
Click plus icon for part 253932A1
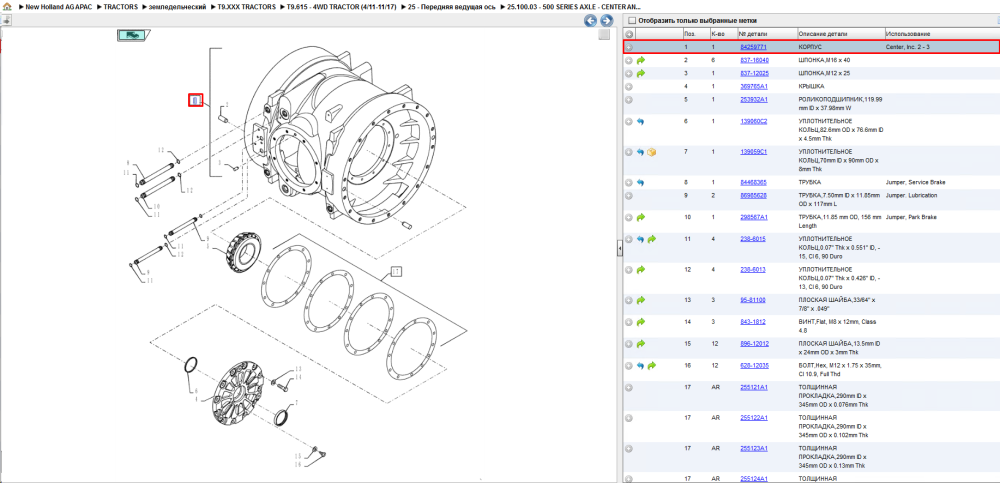coord(629,100)
